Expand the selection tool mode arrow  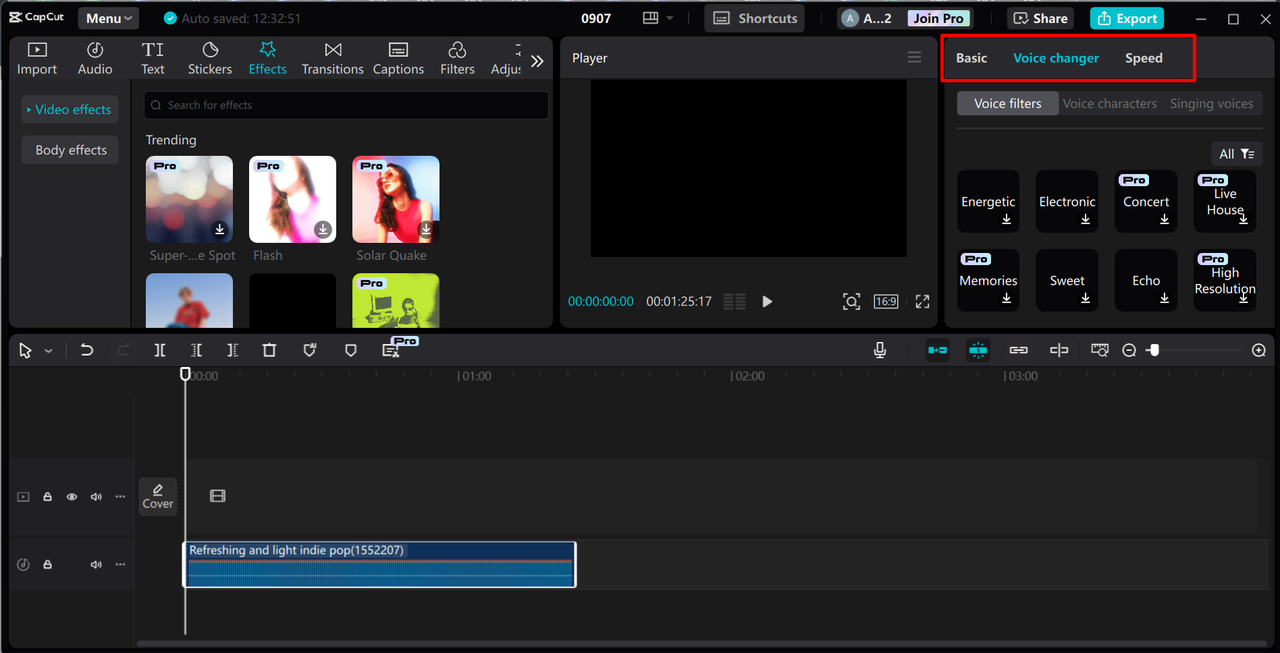(48, 351)
